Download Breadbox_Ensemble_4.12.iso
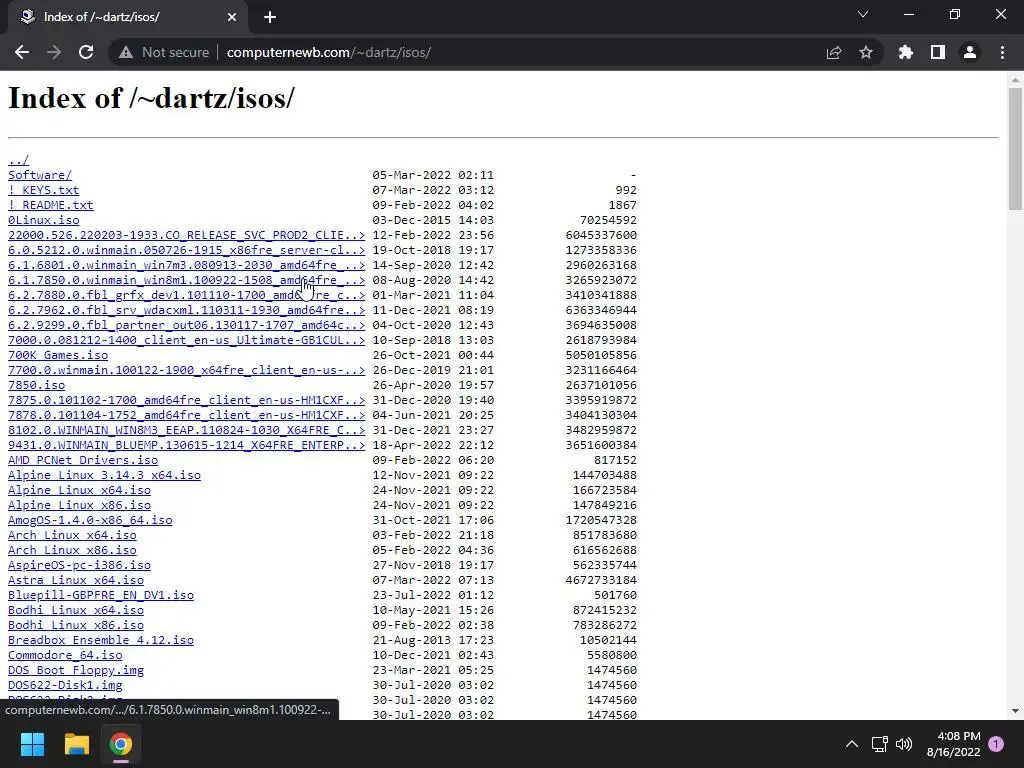 point(101,641)
